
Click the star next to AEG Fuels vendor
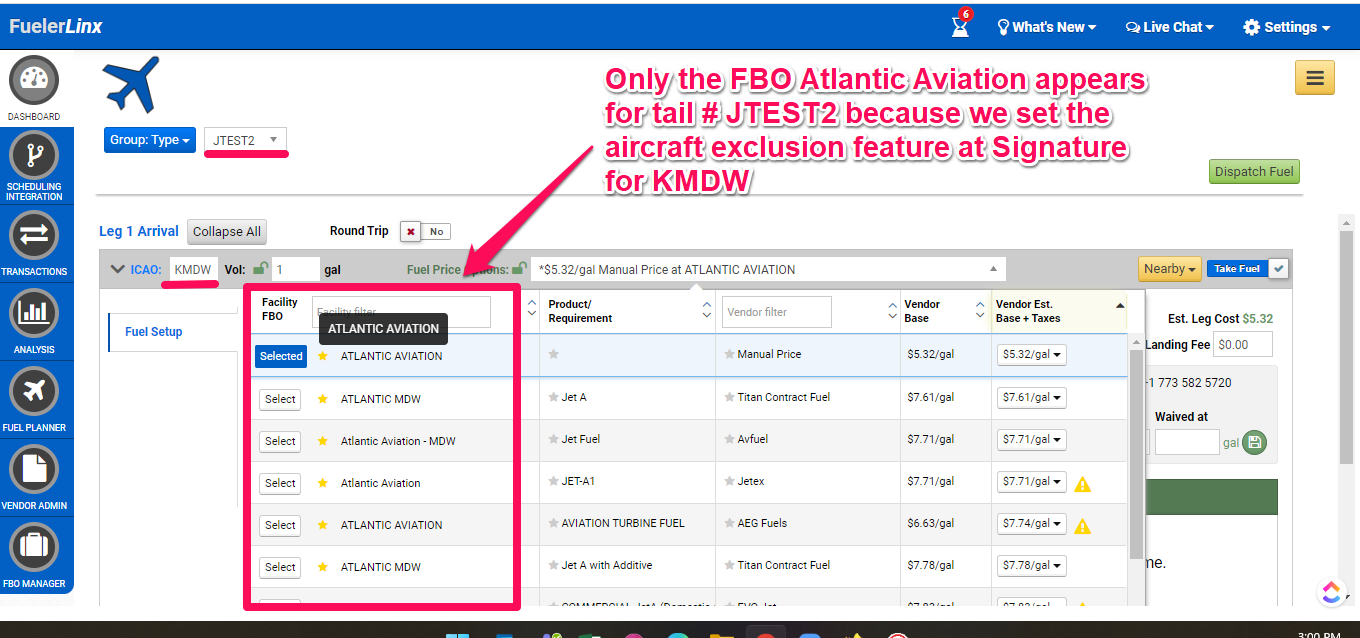[729, 523]
